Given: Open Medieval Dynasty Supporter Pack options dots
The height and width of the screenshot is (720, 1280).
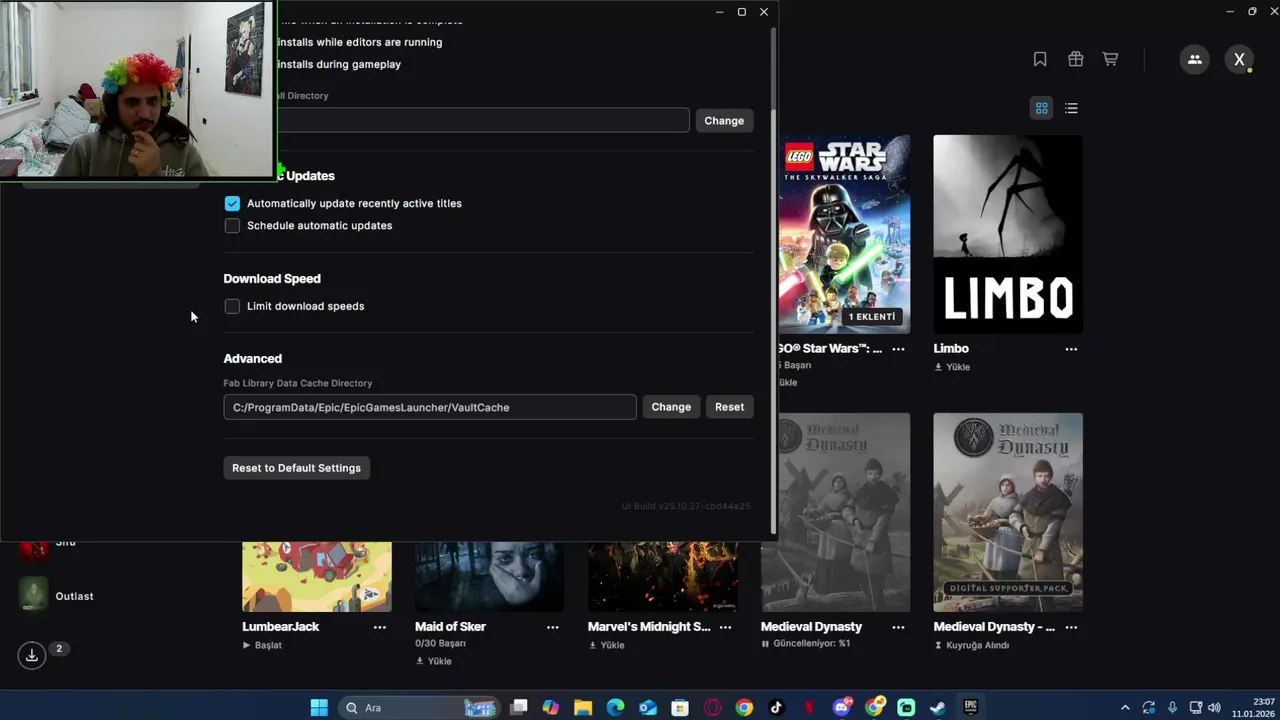Looking at the screenshot, I should tap(1071, 627).
